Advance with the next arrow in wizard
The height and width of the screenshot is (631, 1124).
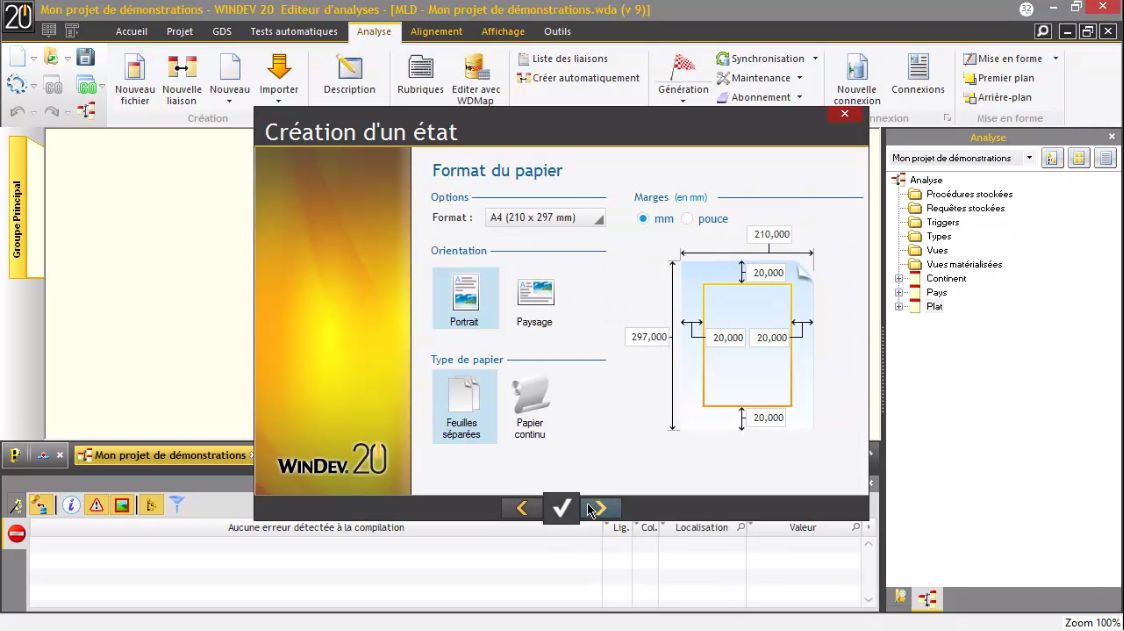click(x=601, y=508)
